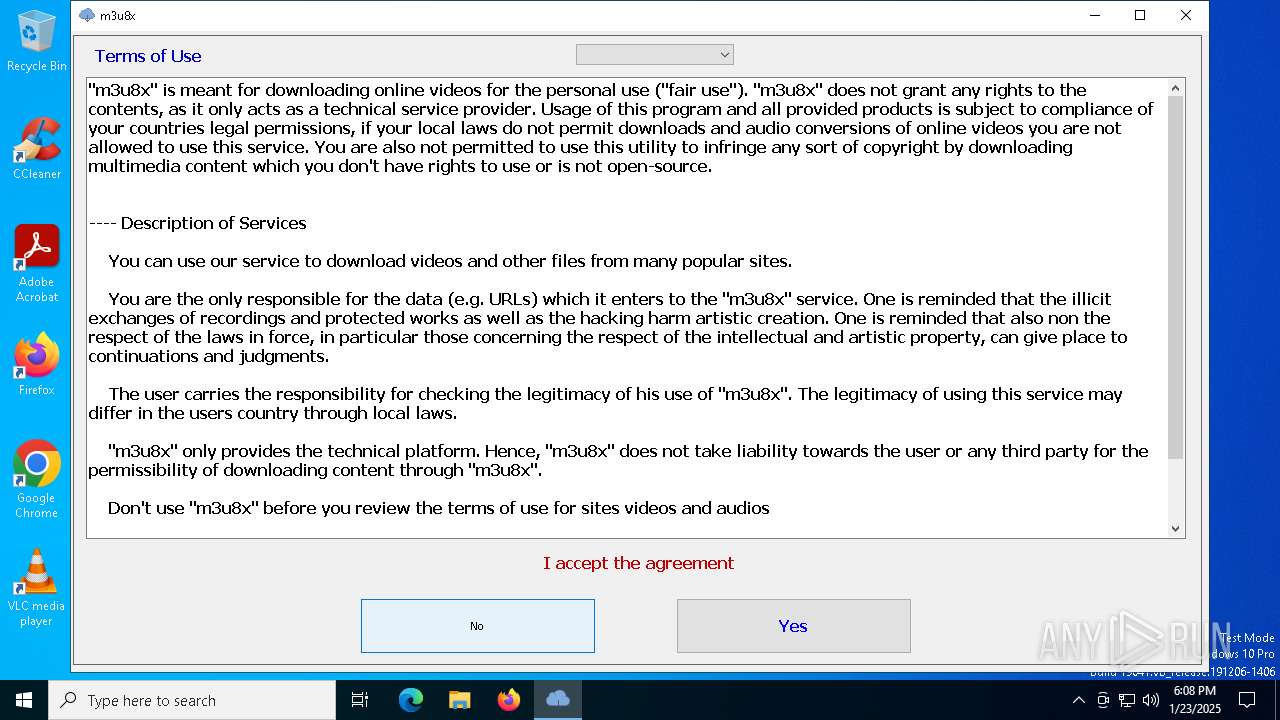
Task: Minimize the m3u8x window
Action: pos(1095,15)
